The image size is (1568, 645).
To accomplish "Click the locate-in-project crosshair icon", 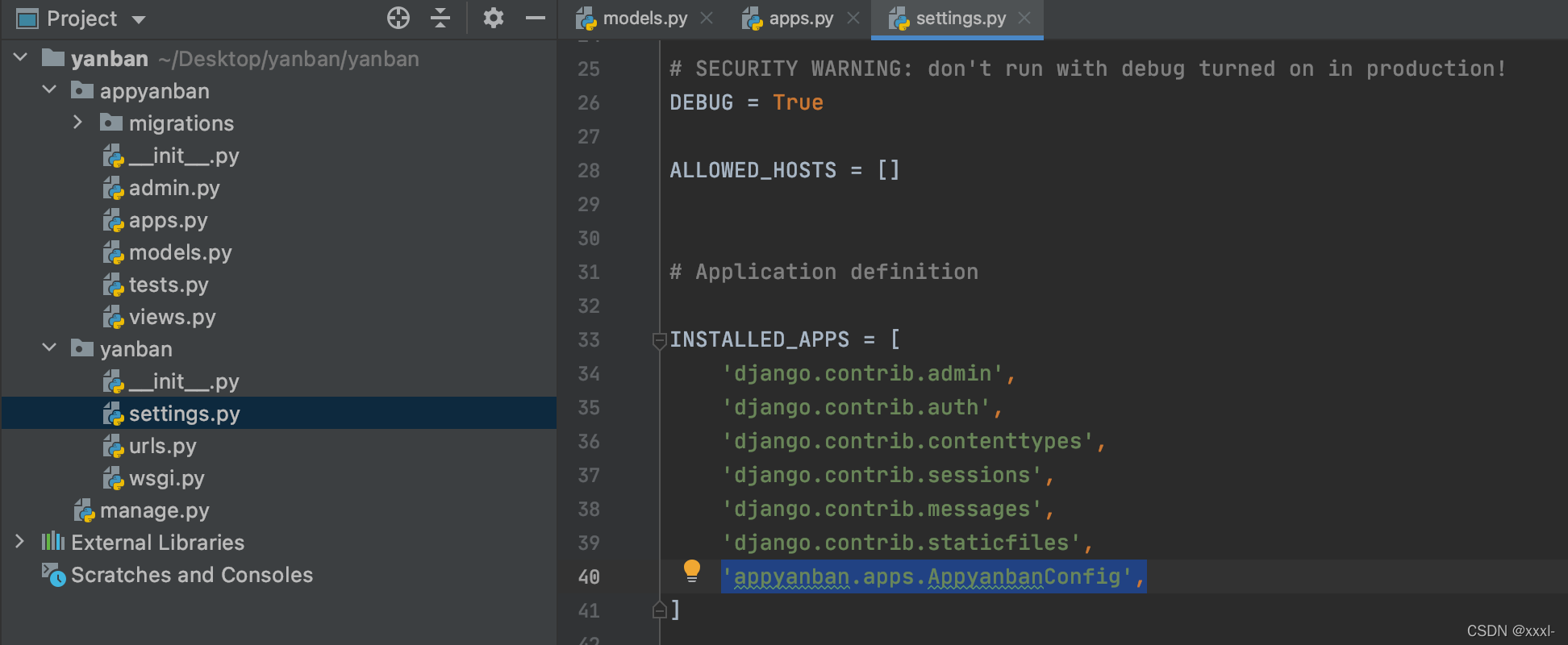I will click(398, 18).
